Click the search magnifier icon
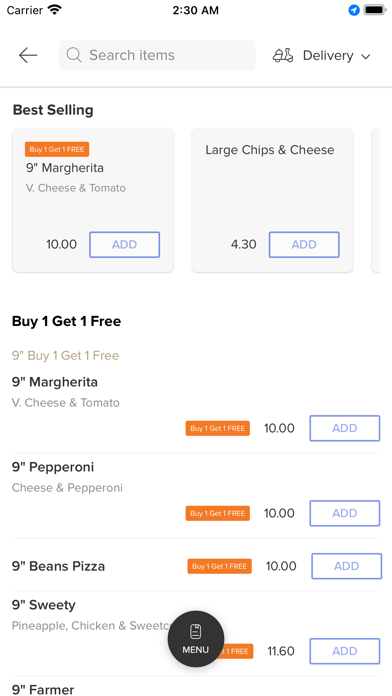Image resolution: width=392 pixels, height=696 pixels. [74, 55]
